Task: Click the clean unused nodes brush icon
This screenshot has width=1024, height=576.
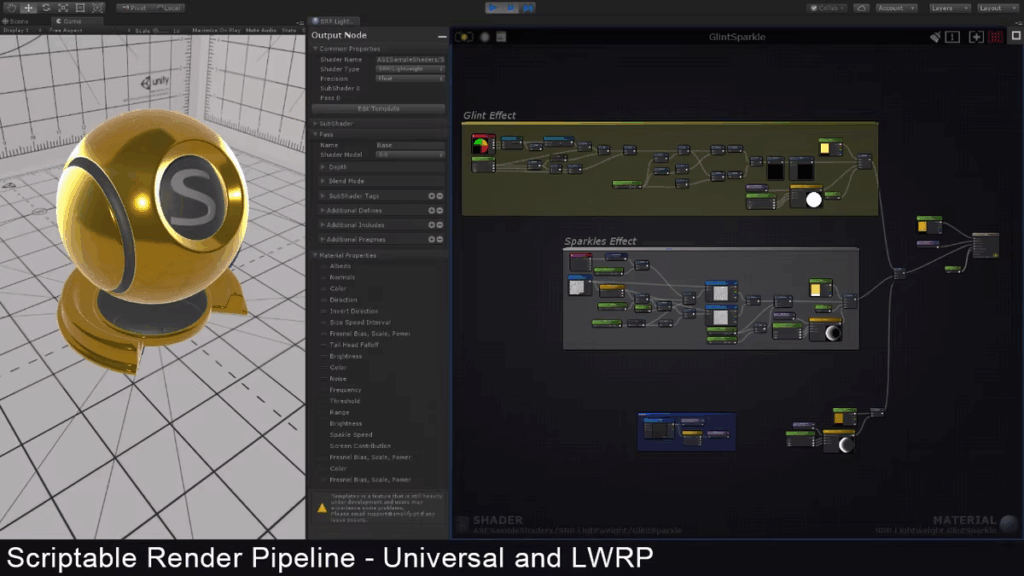Action: point(935,37)
